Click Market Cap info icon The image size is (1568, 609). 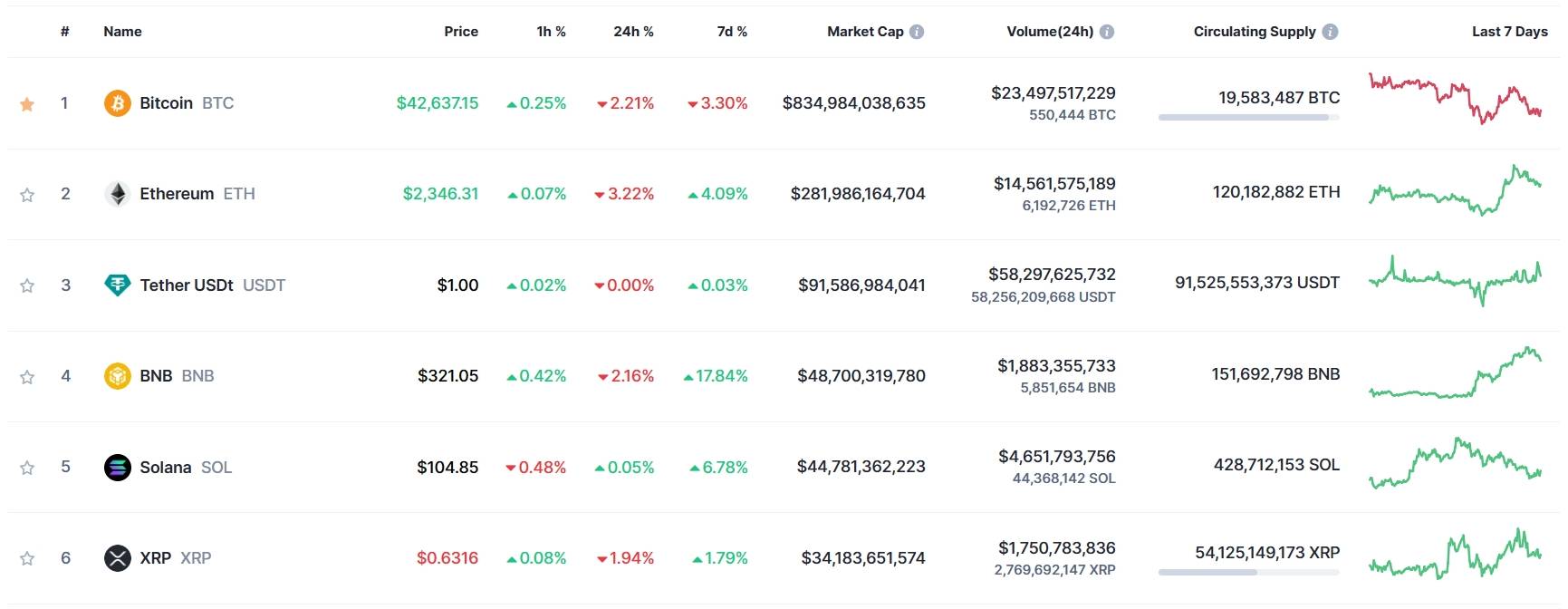pos(917,32)
